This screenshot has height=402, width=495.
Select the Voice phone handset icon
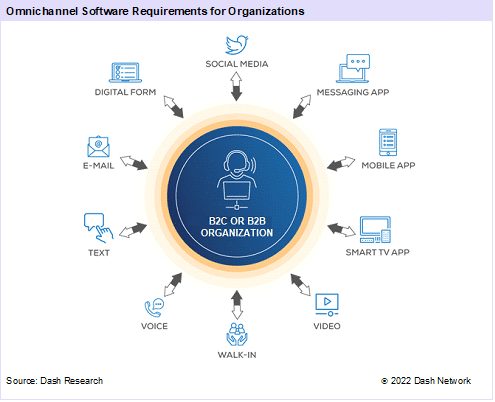pyautogui.click(x=154, y=307)
